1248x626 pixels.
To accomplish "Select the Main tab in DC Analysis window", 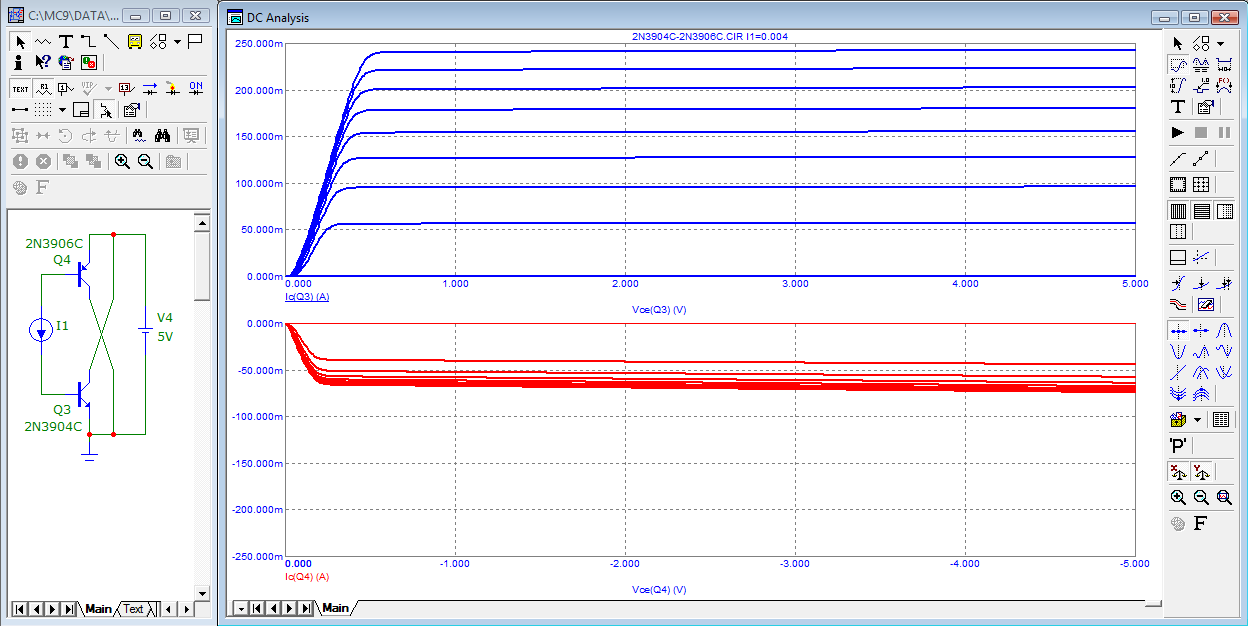I will tap(336, 608).
